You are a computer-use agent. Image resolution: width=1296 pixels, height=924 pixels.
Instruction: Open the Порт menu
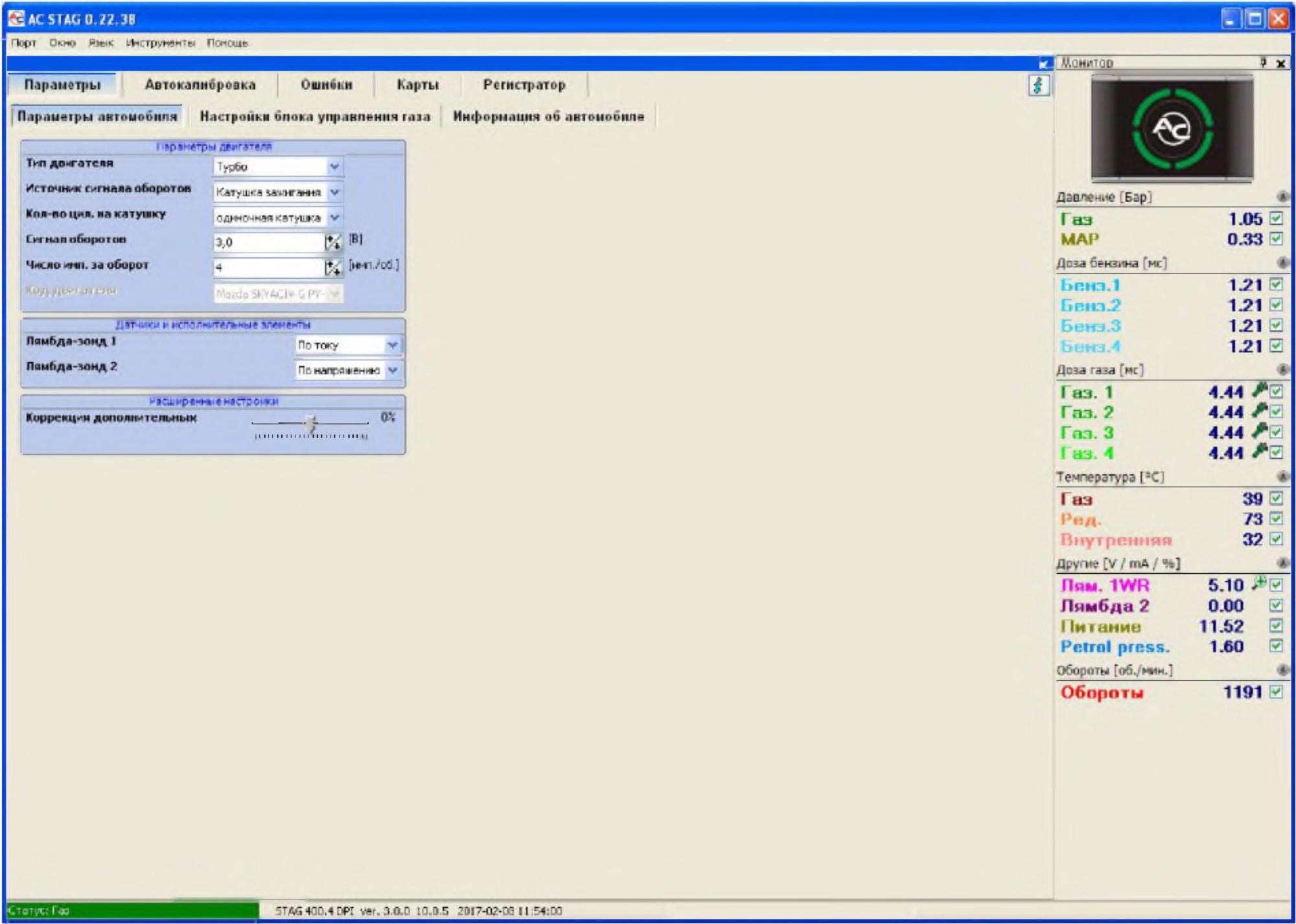coord(23,43)
